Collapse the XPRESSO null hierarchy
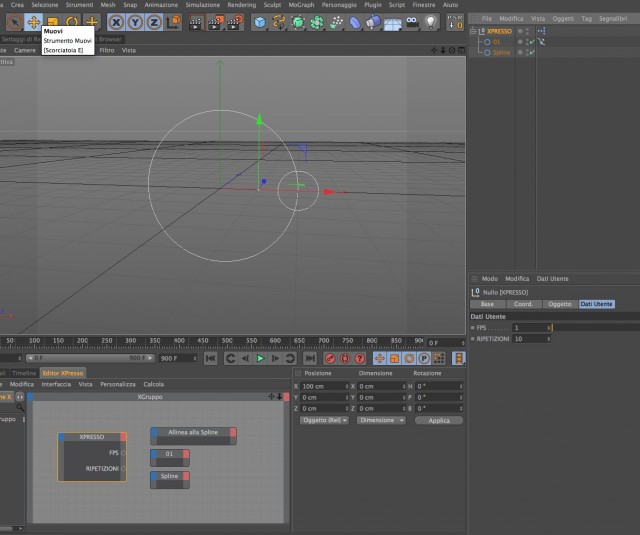The image size is (640, 535). 473,31
